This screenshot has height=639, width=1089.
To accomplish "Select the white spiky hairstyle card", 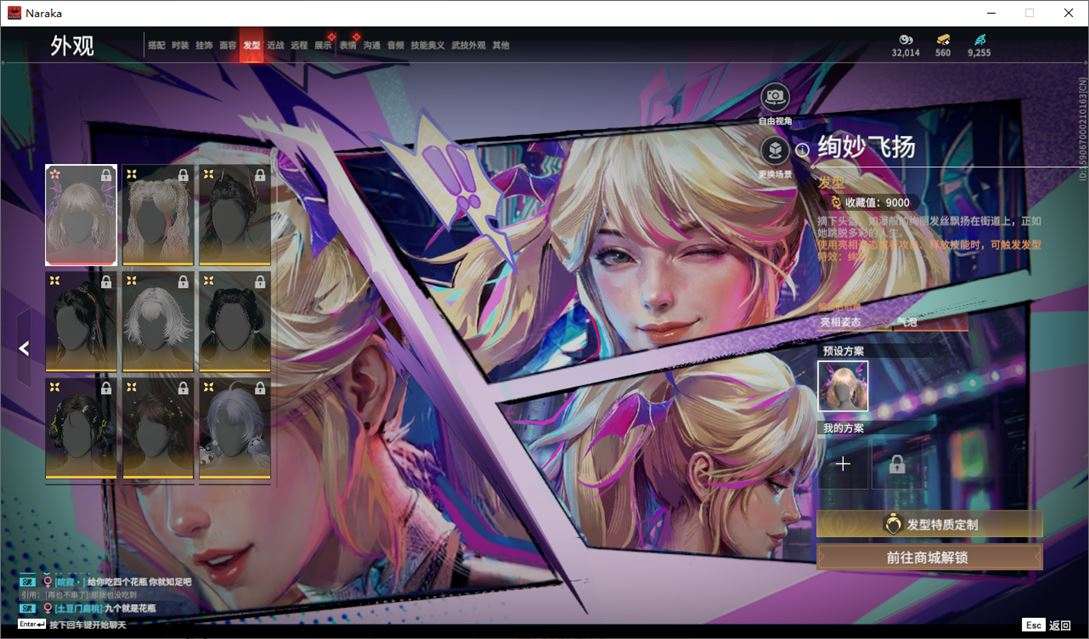I will coord(158,321).
